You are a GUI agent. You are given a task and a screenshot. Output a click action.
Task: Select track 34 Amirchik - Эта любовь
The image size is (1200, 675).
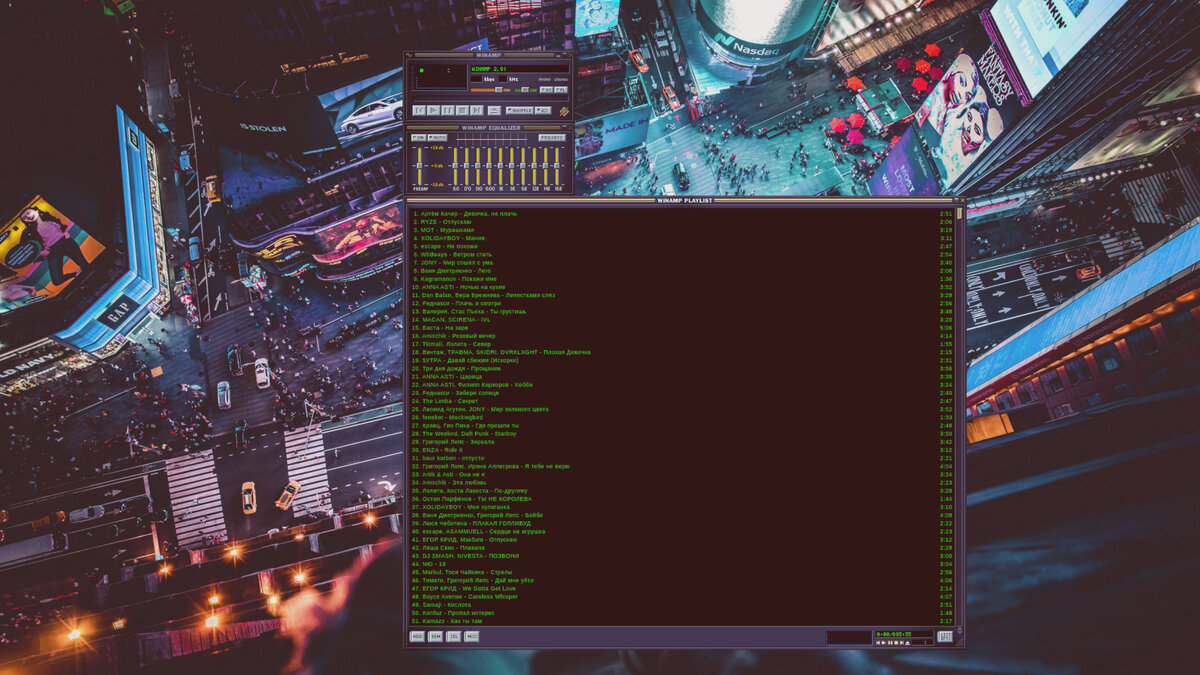click(x=682, y=482)
